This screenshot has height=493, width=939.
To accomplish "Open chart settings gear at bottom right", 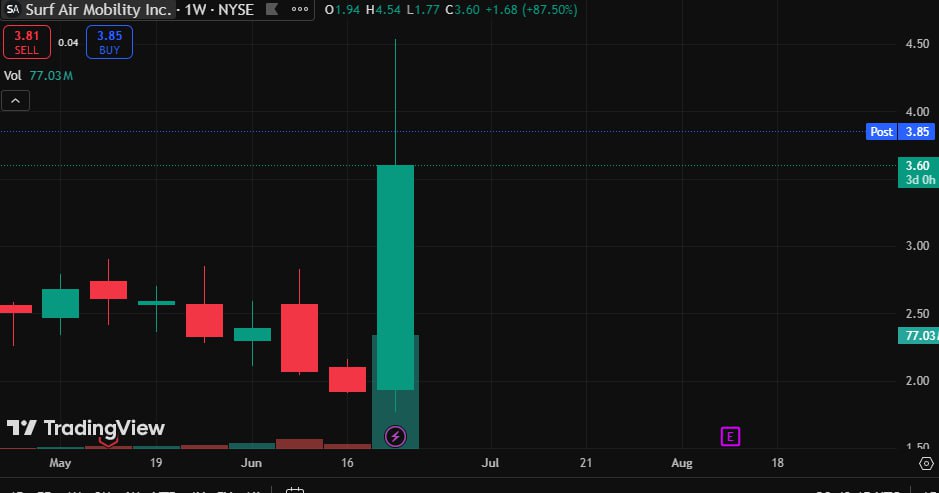I will point(926,463).
